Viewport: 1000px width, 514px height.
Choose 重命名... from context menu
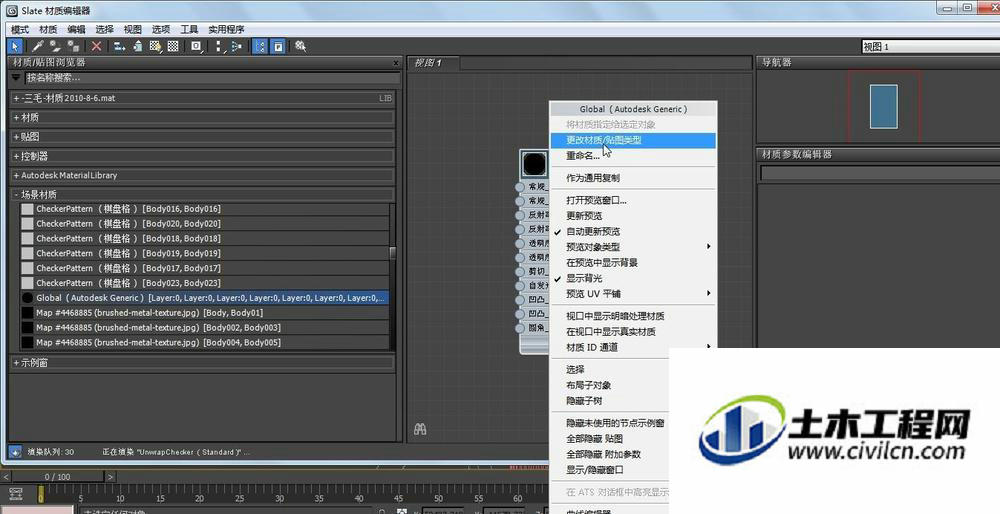pyautogui.click(x=633, y=156)
